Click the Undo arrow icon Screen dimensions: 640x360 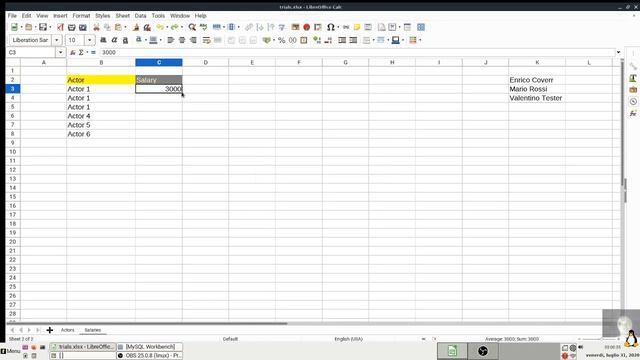pyautogui.click(x=160, y=27)
